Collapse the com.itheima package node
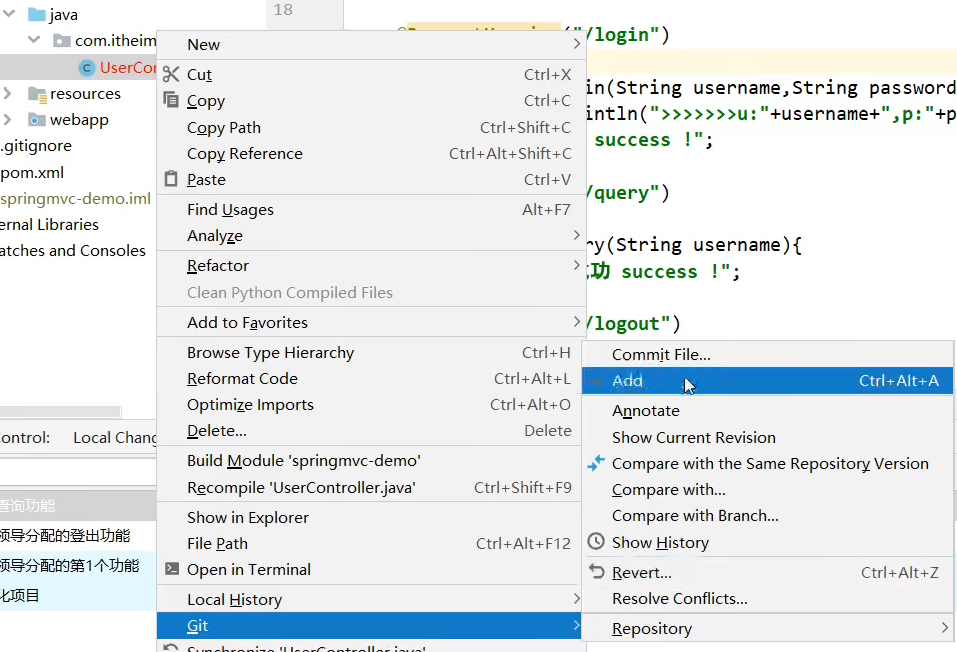The width and height of the screenshot is (957, 652). 34,40
